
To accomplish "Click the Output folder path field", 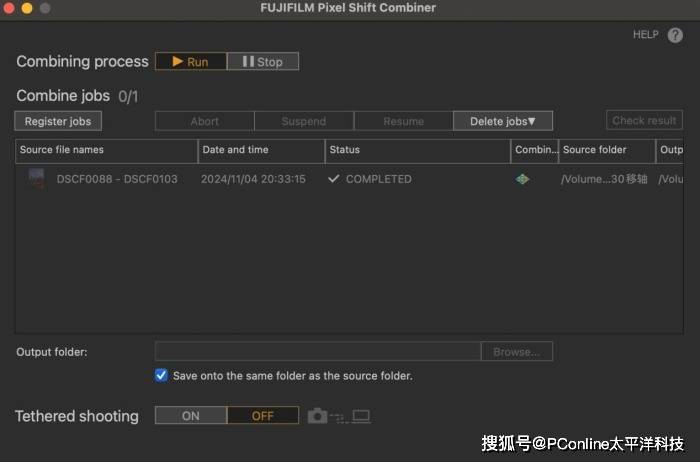I will tap(317, 352).
